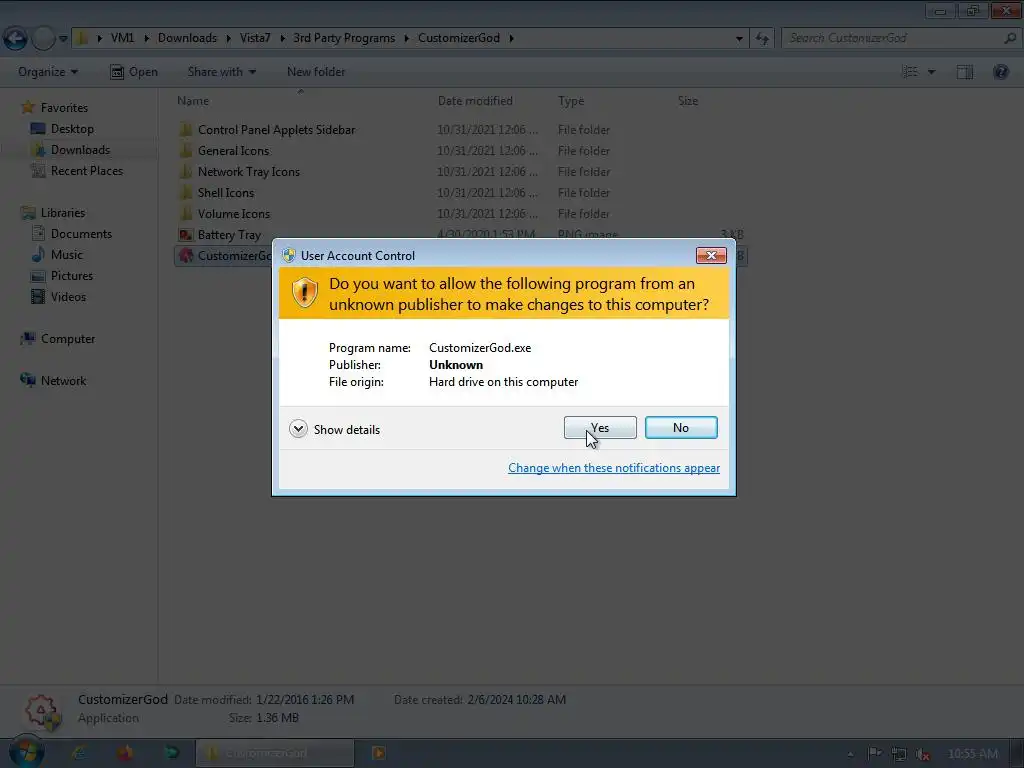Select the Music library

pyautogui.click(x=57, y=255)
